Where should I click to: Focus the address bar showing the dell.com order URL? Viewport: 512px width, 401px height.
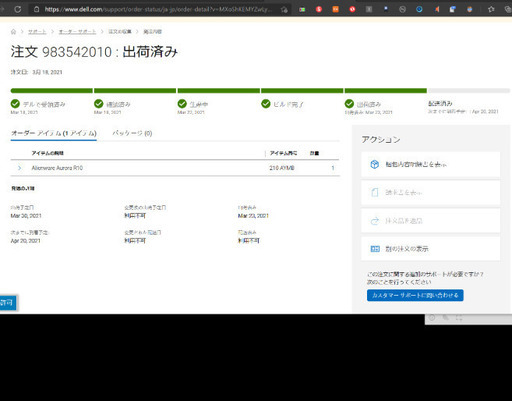pyautogui.click(x=158, y=9)
